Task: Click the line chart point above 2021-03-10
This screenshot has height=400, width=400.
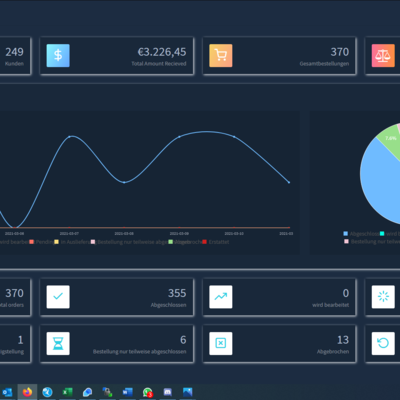Action: (234, 137)
